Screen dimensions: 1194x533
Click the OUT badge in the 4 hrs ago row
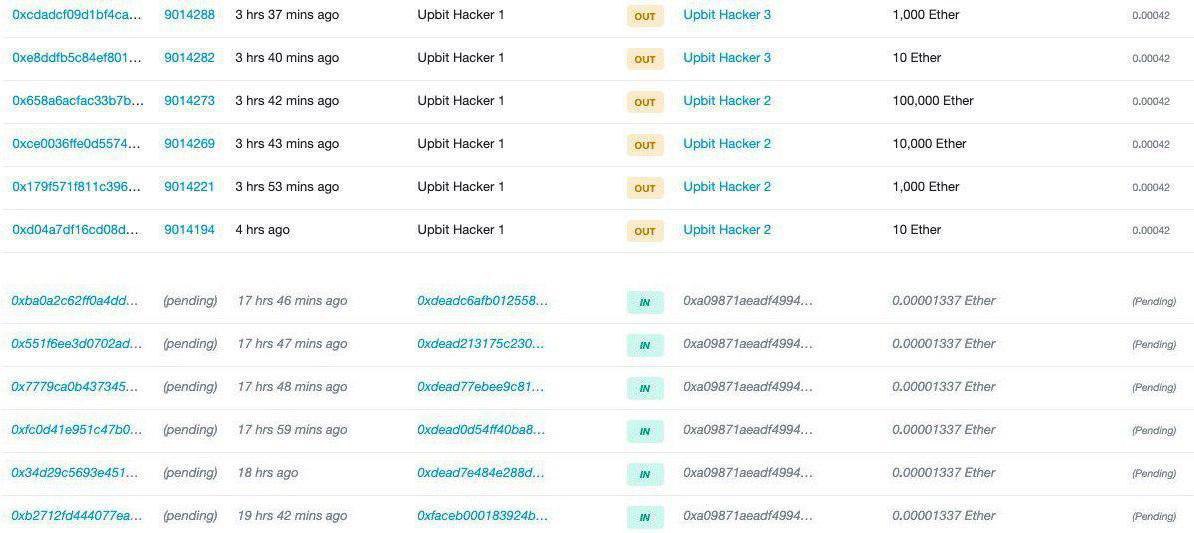[645, 231]
